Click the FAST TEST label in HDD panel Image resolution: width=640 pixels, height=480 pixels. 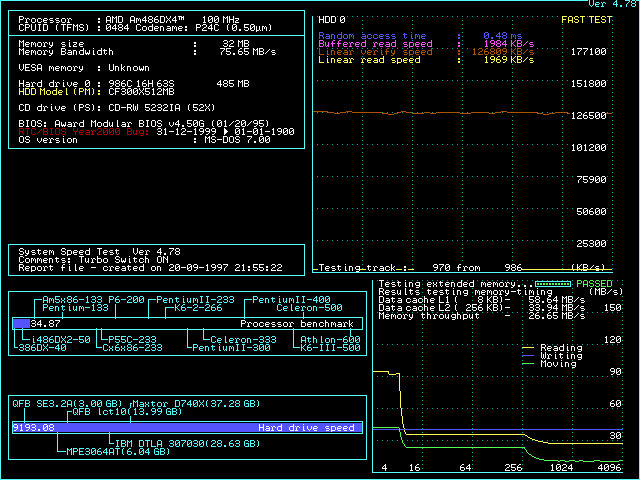coord(587,19)
